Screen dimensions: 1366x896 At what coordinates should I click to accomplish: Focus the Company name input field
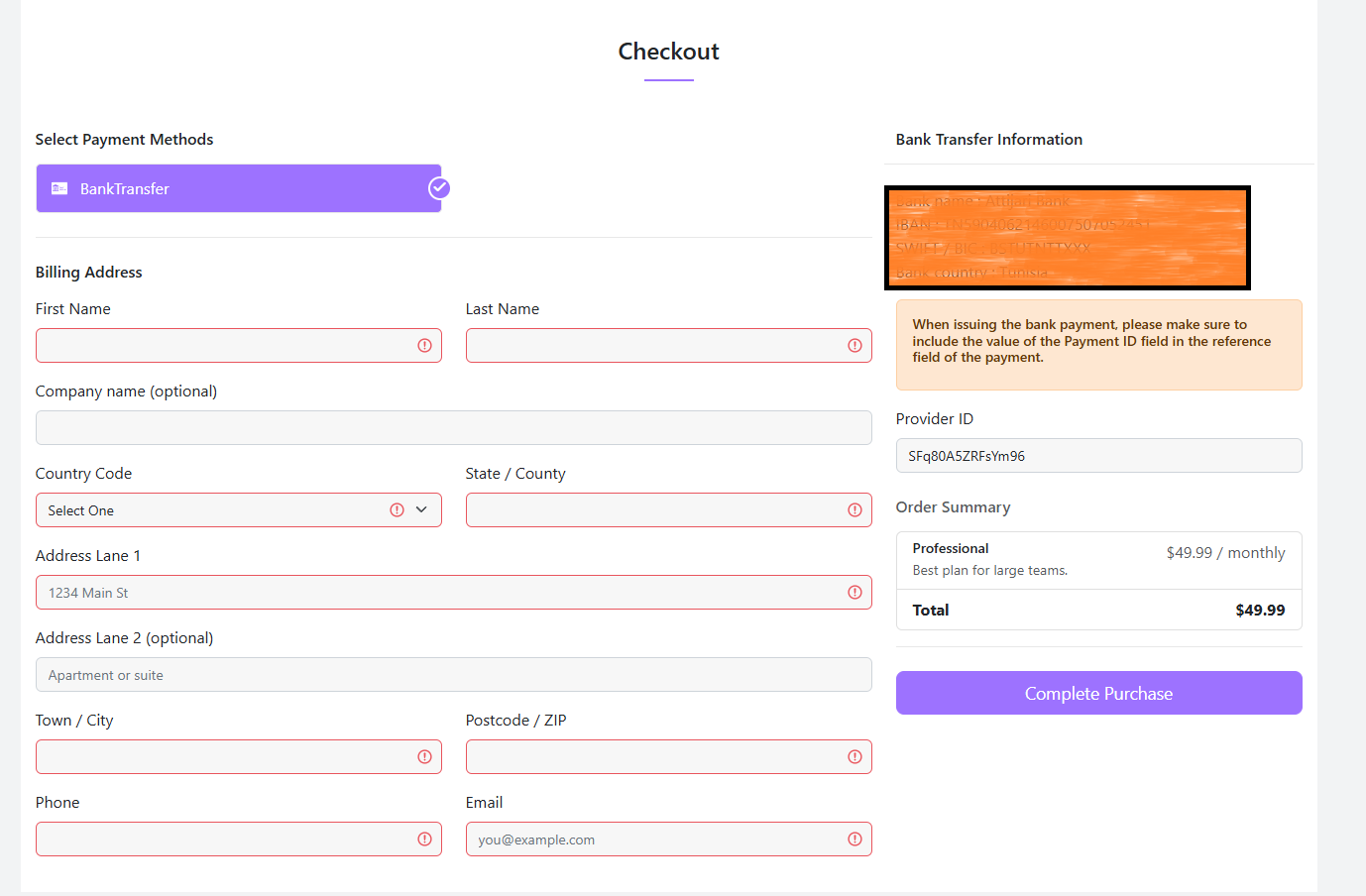(x=453, y=428)
